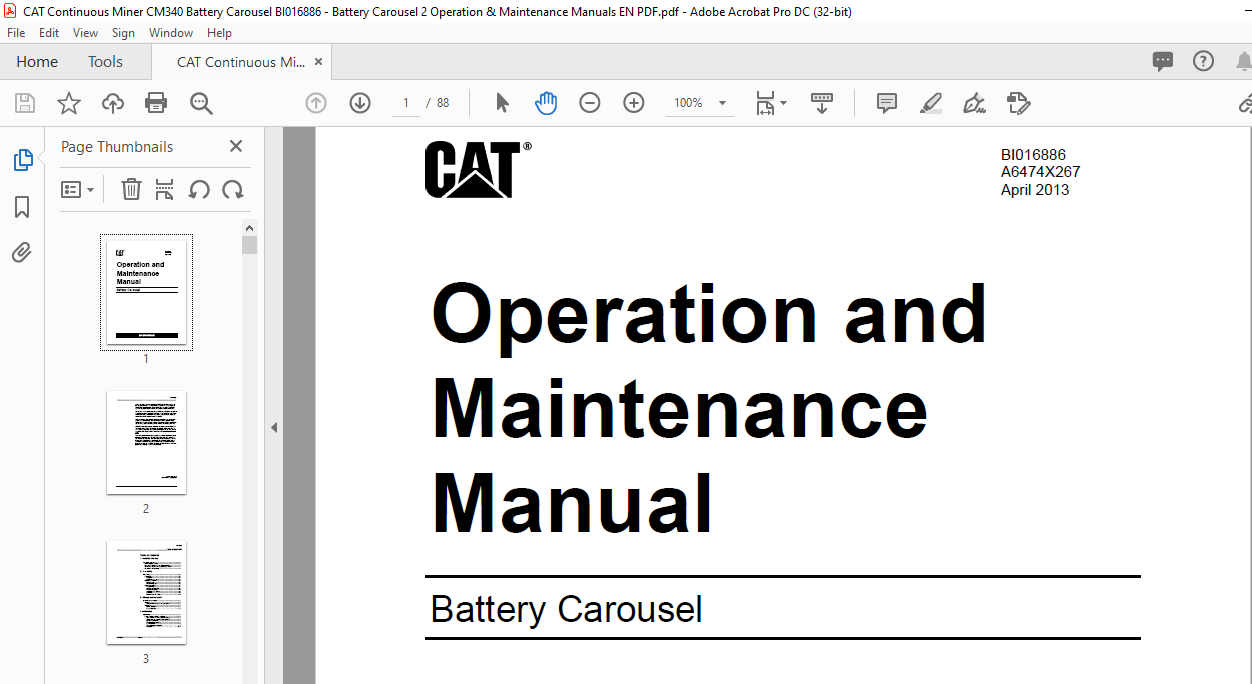This screenshot has height=684, width=1252.
Task: Rotate page counterclockwise in thumbnails panel
Action: pyautogui.click(x=199, y=189)
